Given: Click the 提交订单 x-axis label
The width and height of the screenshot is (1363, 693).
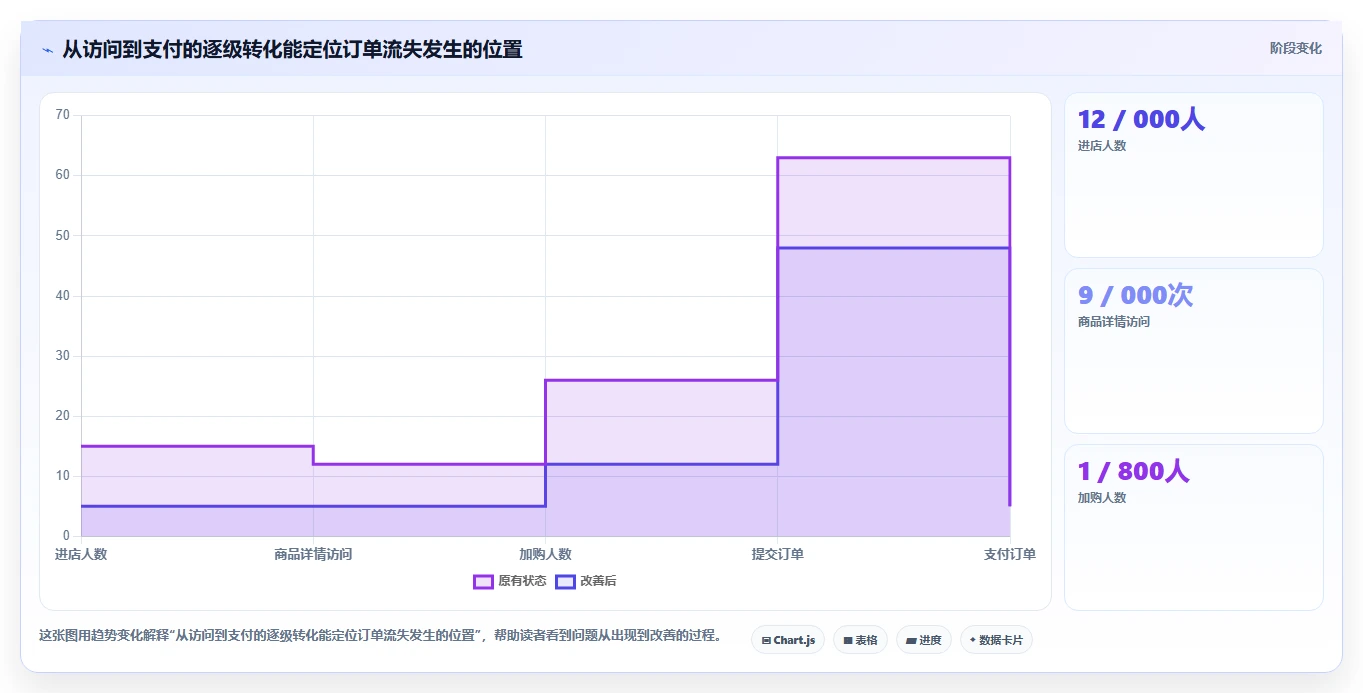Looking at the screenshot, I should tap(778, 554).
